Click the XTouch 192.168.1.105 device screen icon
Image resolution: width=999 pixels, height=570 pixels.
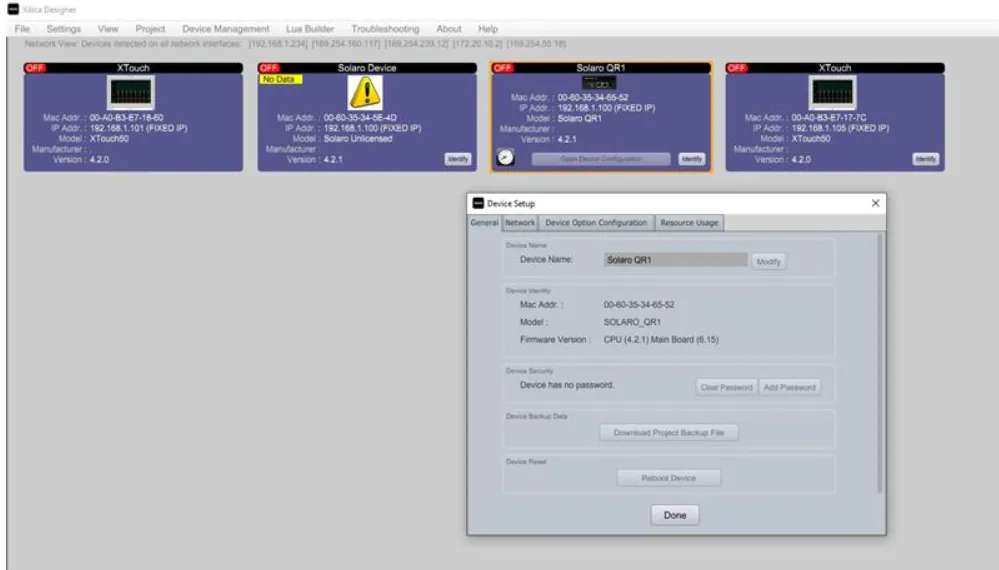point(833,93)
